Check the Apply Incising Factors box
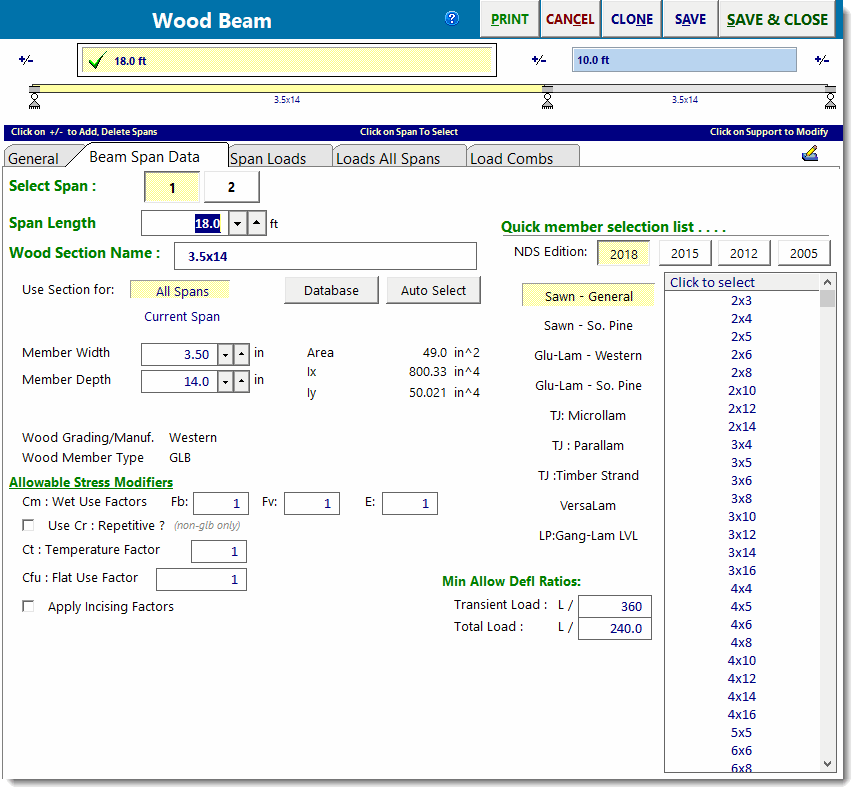 (28, 606)
